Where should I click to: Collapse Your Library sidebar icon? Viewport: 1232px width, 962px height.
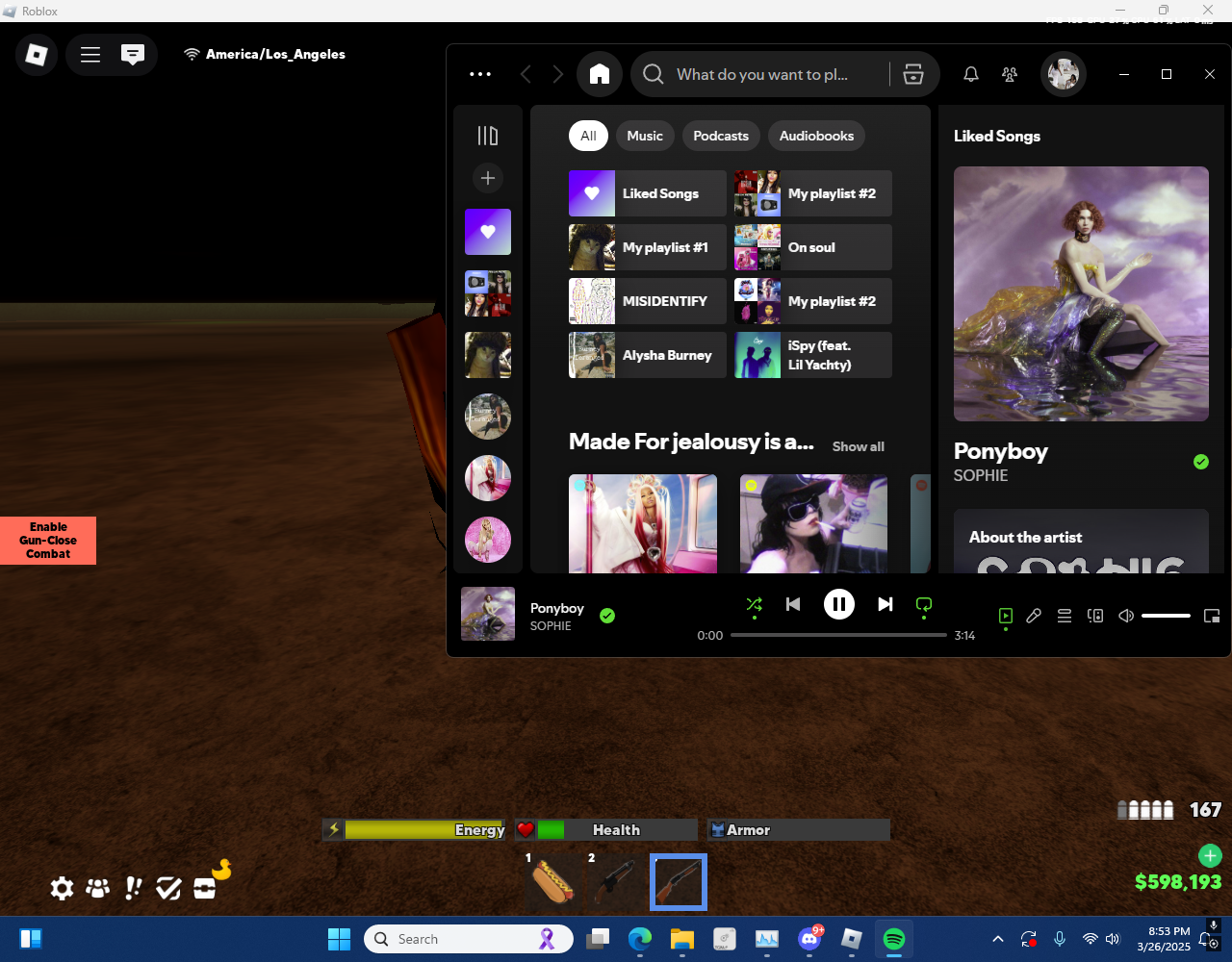(x=488, y=136)
